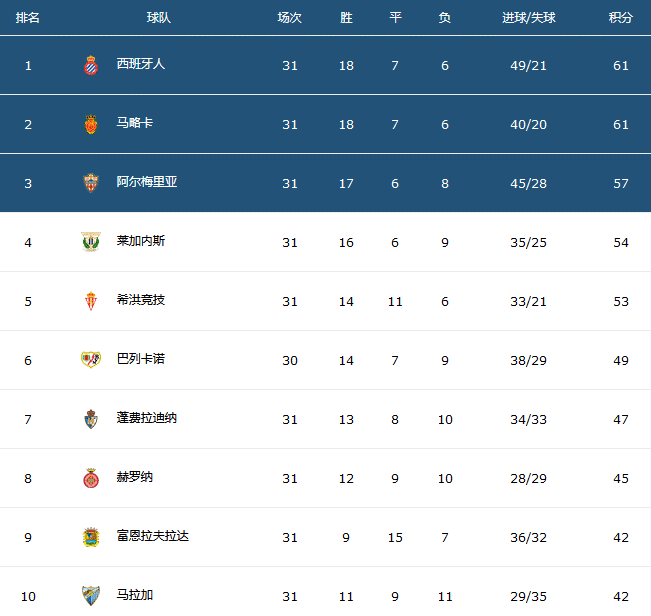This screenshot has width=651, height=616.
Task: Click the 胜 column header
Action: 346,18
